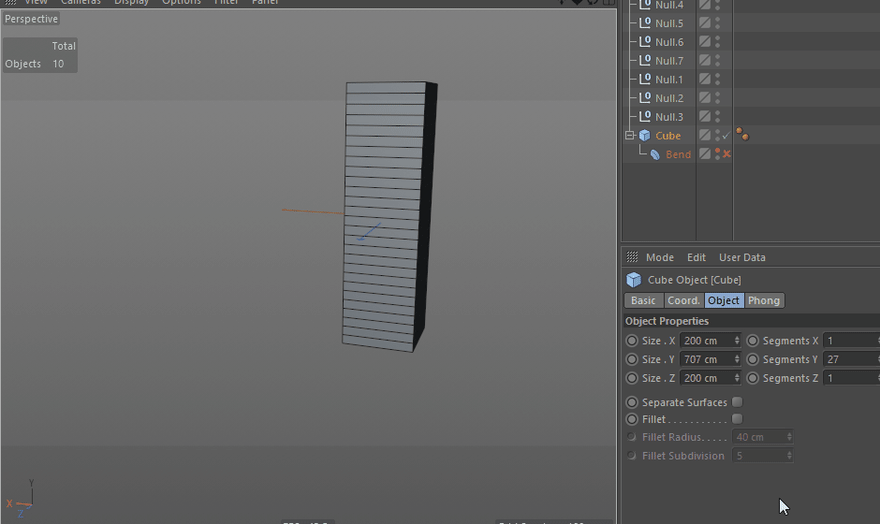Viewport: 880px width, 524px height.
Task: Select the Bend deformer name in the tree
Action: (x=678, y=154)
